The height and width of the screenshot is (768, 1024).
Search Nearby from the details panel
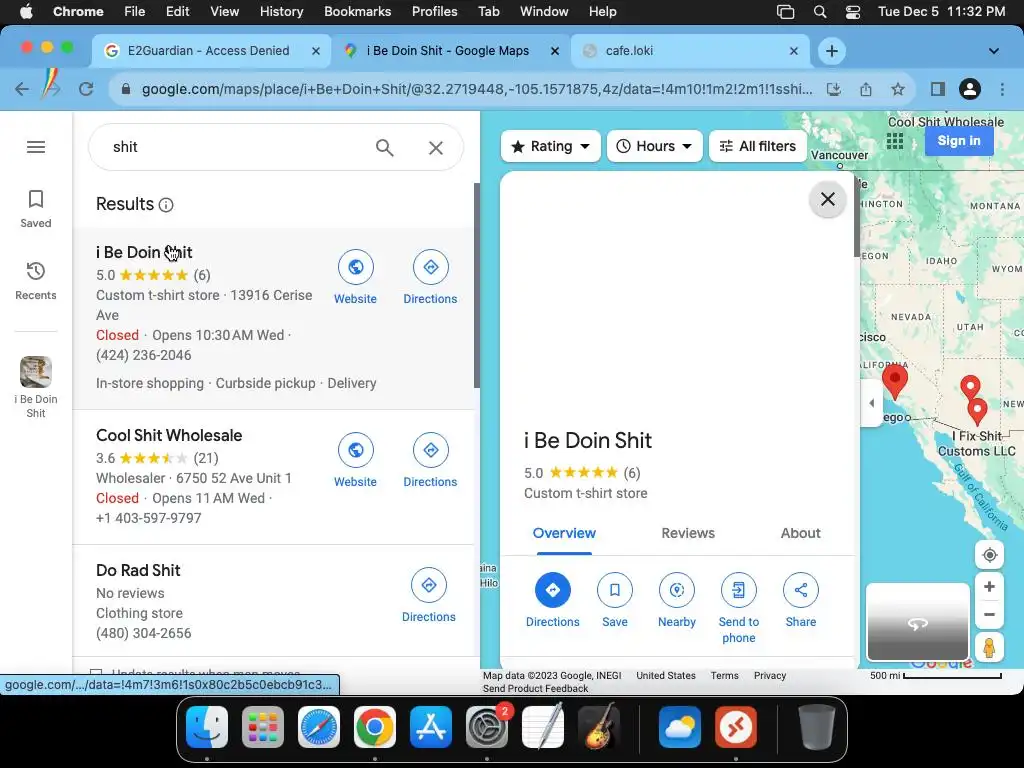[x=677, y=601]
